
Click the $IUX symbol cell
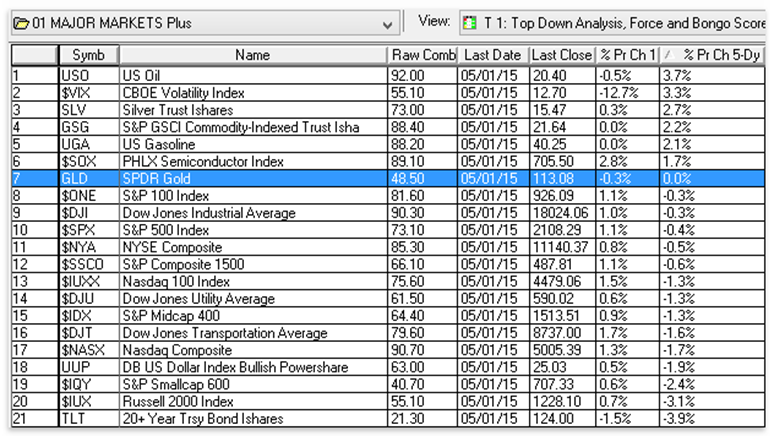coord(89,401)
